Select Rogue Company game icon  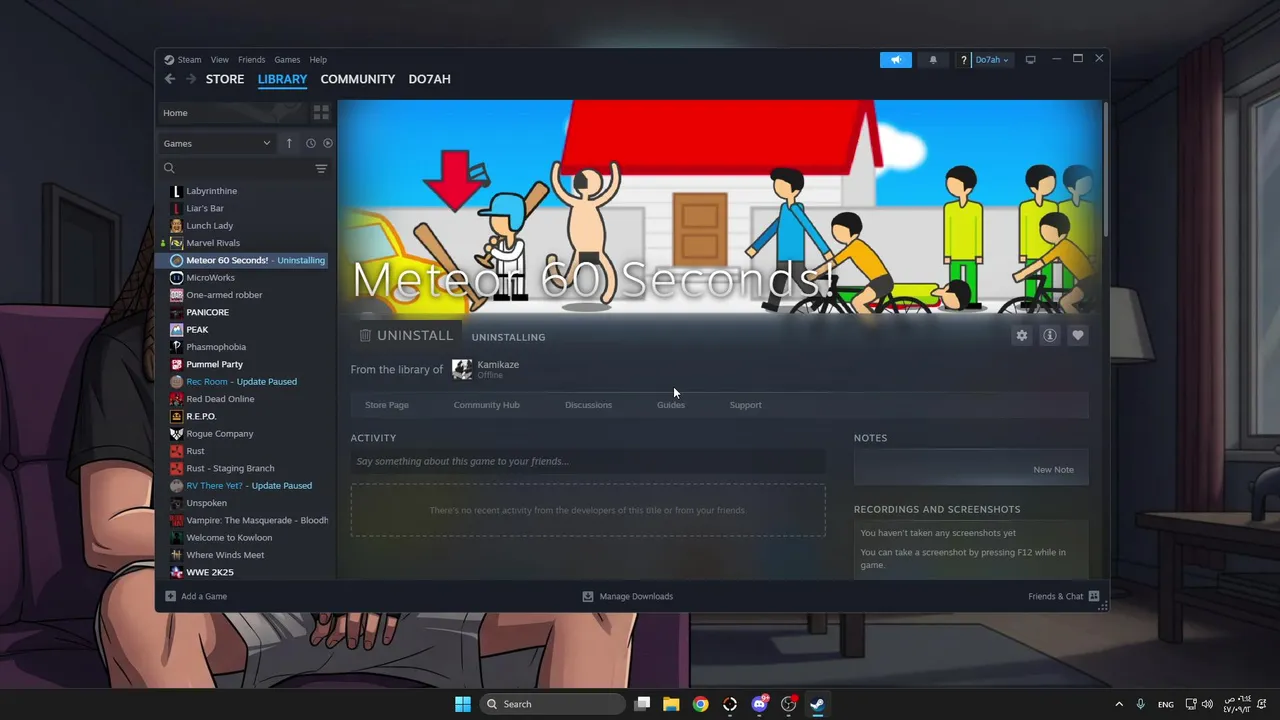click(177, 434)
